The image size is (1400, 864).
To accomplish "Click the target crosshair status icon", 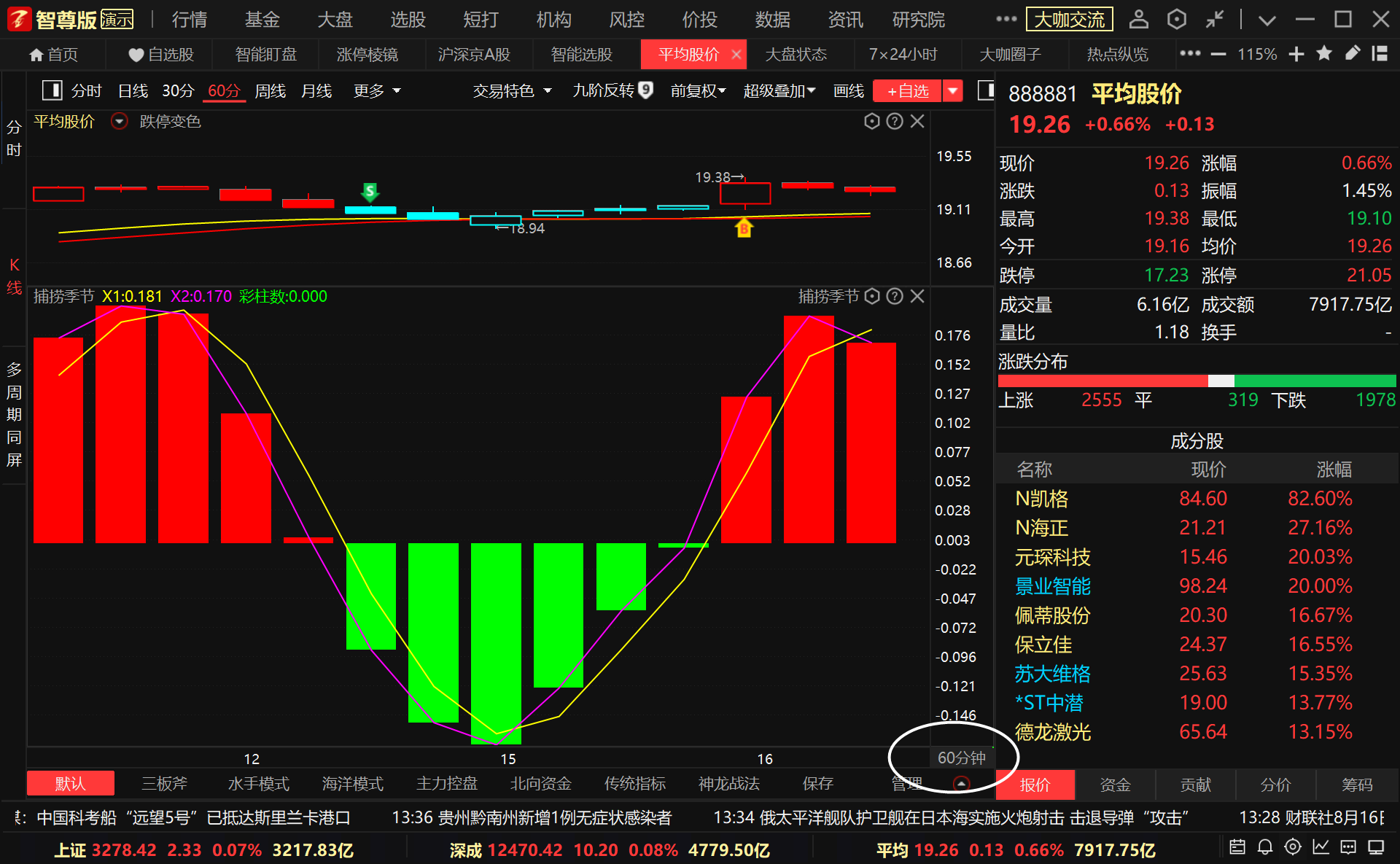I will 1293,847.
